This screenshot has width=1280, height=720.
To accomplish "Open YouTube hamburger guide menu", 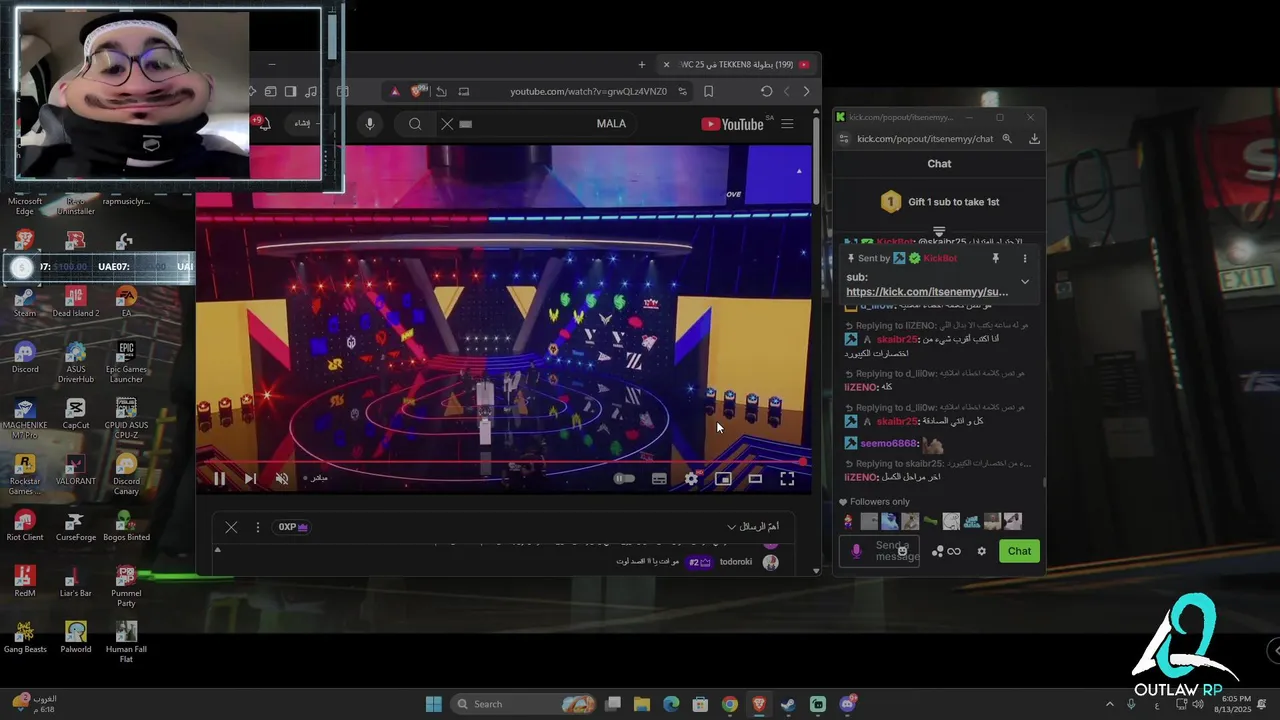I will point(787,124).
